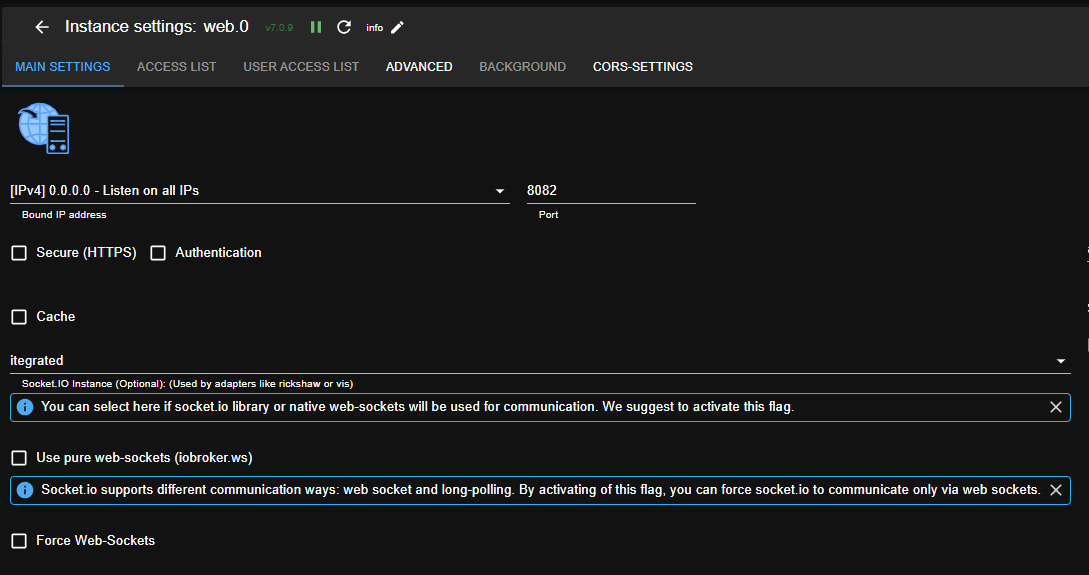Click the Socket.IO Instance (Optional) label
Screen dimensions: 1089x575
point(187,383)
